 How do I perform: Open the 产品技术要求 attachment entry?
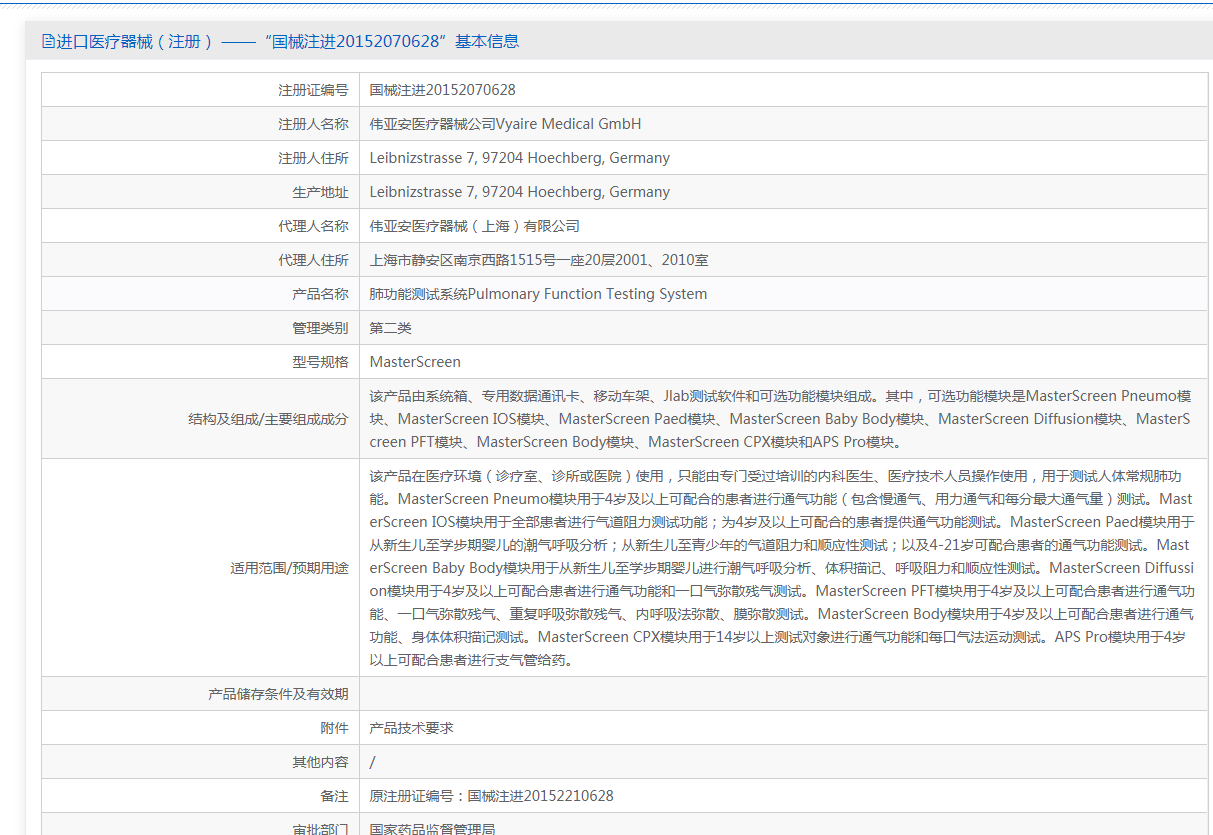pos(411,728)
